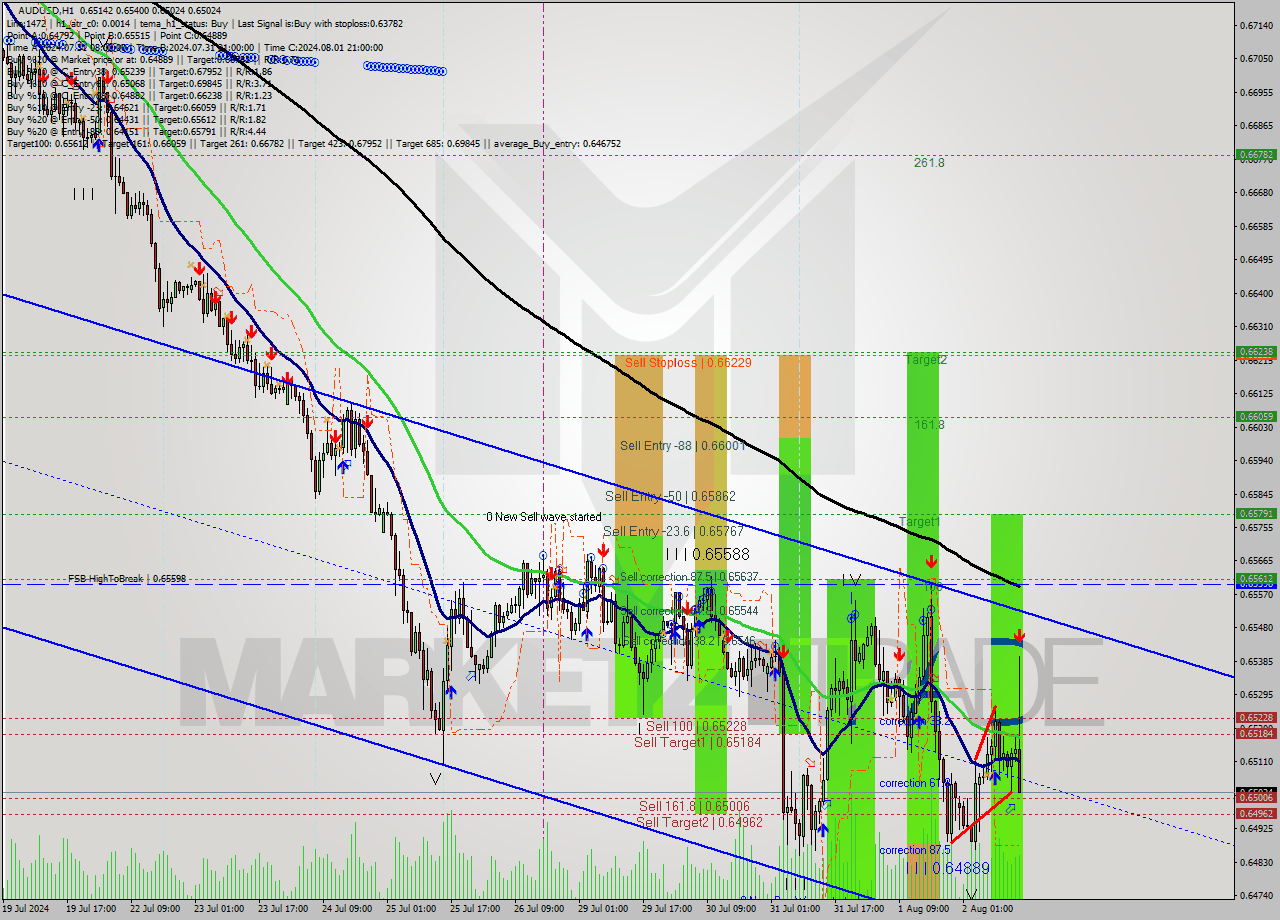The image size is (1280, 920).
Task: Select the 'Sell Target1 | 0.65184' label
Action: [698, 742]
